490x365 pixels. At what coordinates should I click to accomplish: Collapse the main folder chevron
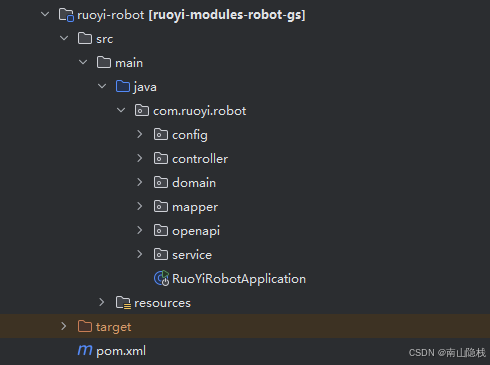coord(83,62)
